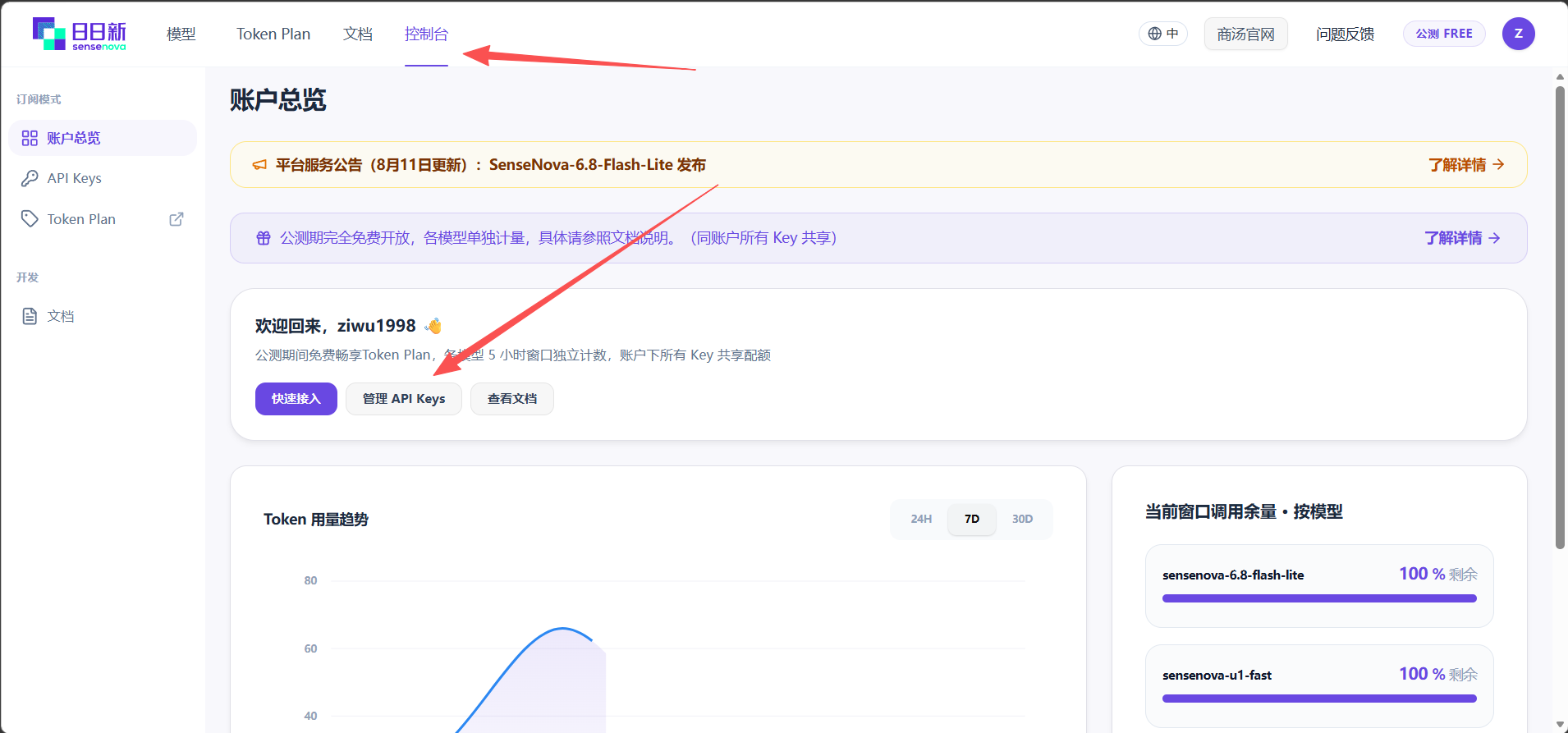Click the 欢迎回来，ziwu1998 greeting text
1568x733 pixels.
[x=336, y=326]
